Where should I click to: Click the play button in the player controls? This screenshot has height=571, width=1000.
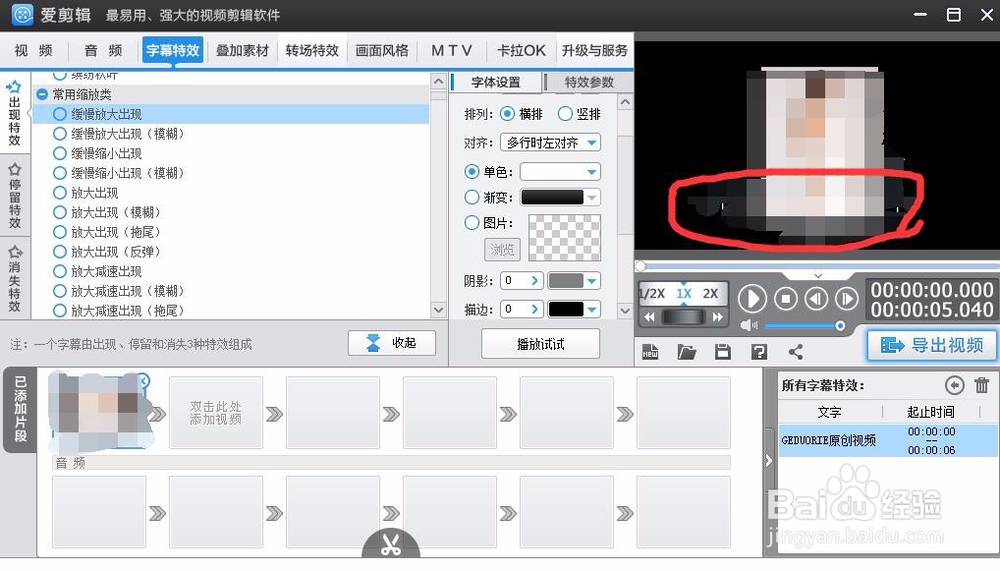click(752, 299)
